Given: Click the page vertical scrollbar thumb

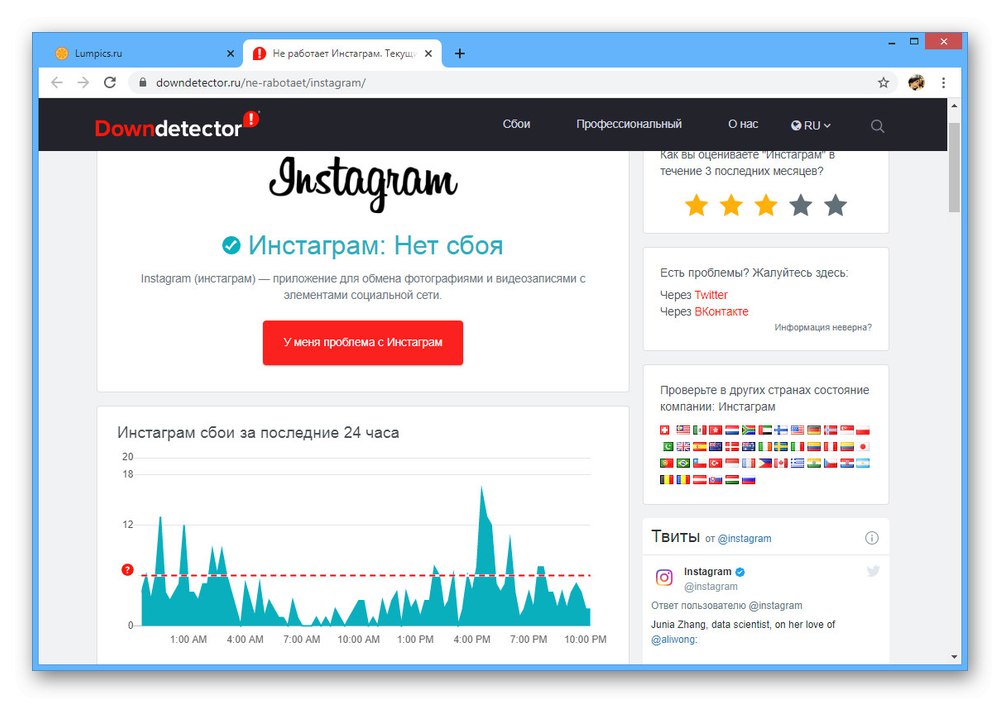Looking at the screenshot, I should (954, 167).
